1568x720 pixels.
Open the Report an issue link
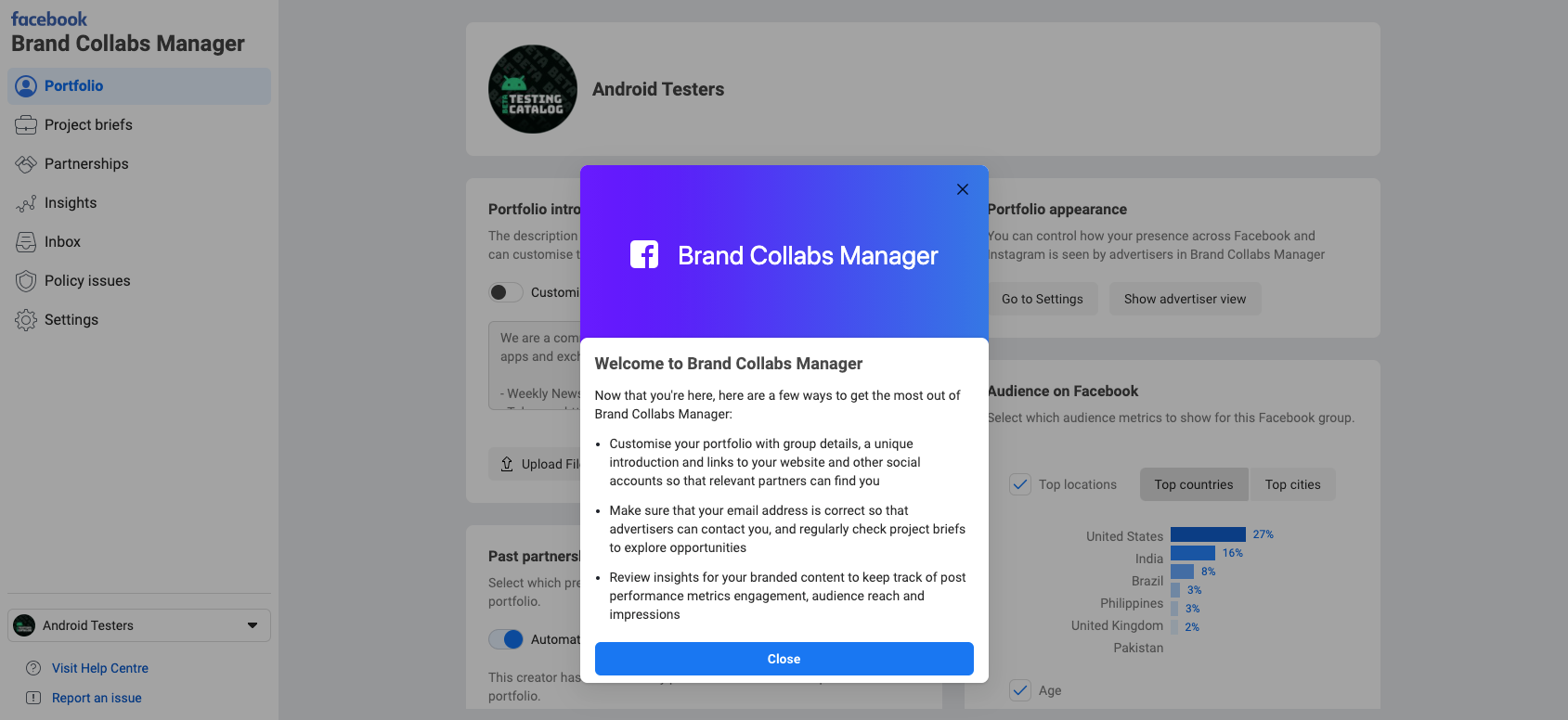point(97,698)
